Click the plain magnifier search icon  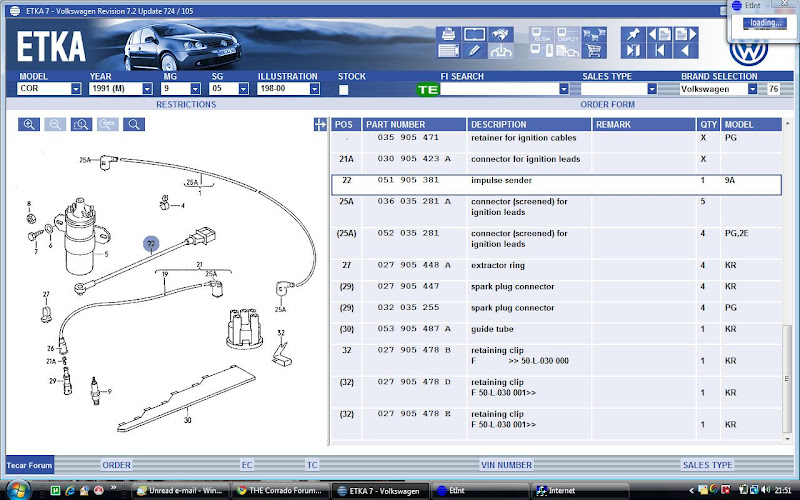(x=133, y=124)
